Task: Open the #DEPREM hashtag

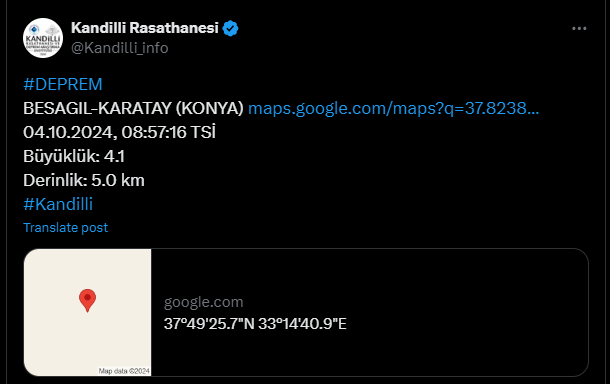Action: click(x=63, y=84)
